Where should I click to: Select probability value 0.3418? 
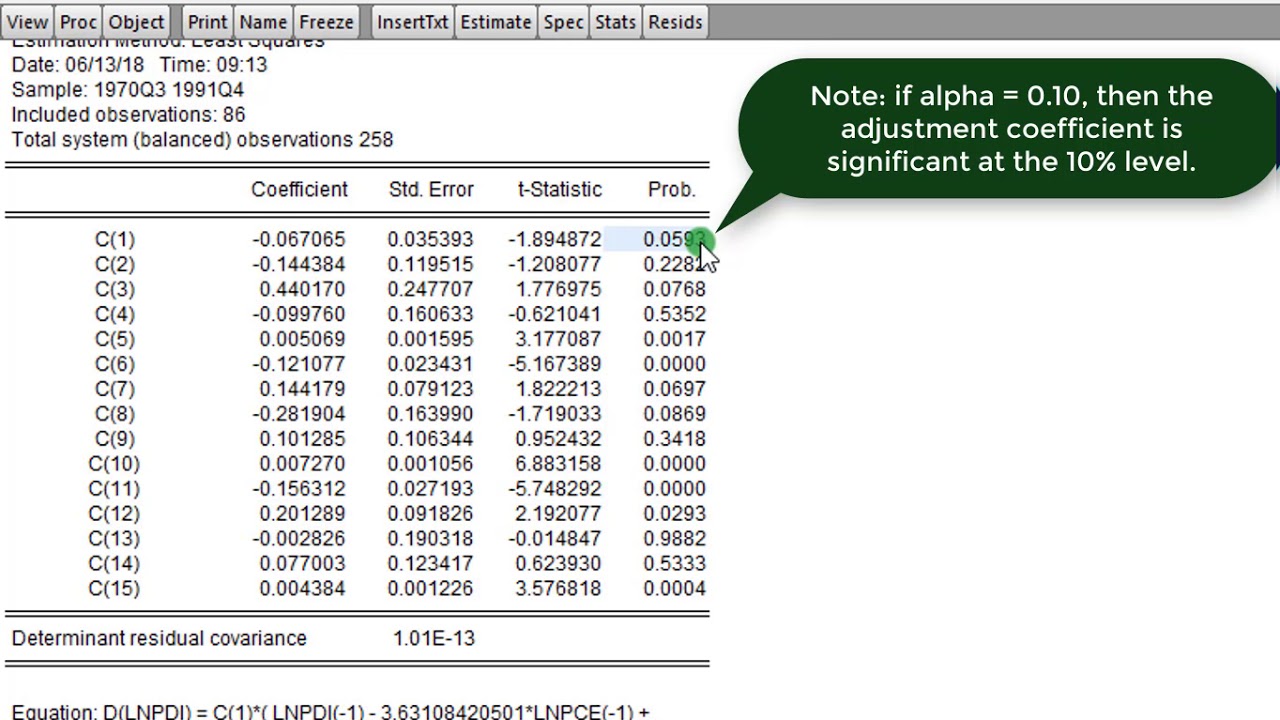coord(674,440)
